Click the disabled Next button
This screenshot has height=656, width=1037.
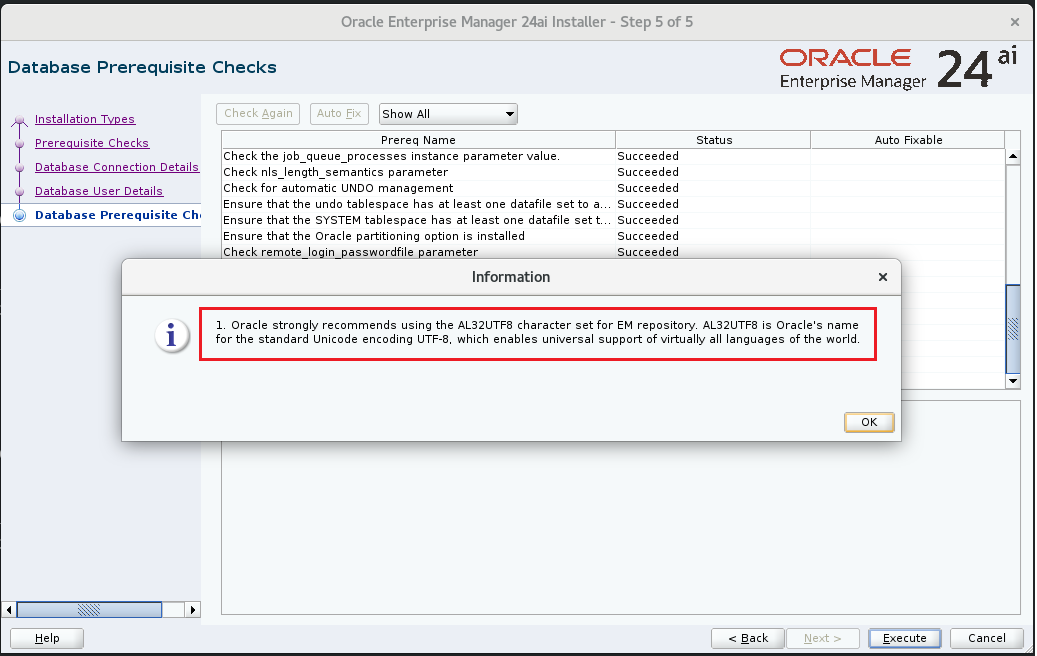coord(822,638)
